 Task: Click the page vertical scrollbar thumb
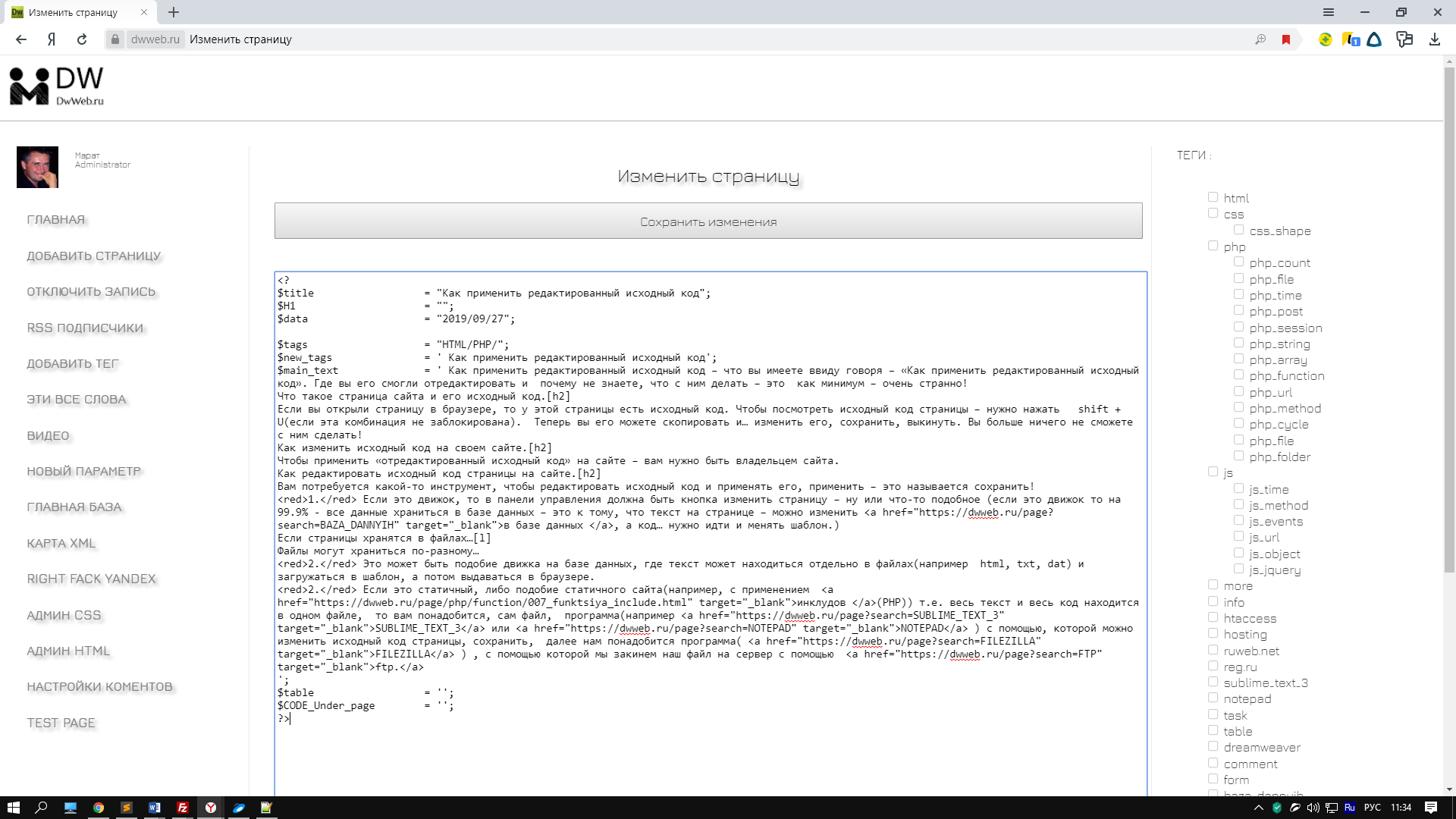point(1449,318)
